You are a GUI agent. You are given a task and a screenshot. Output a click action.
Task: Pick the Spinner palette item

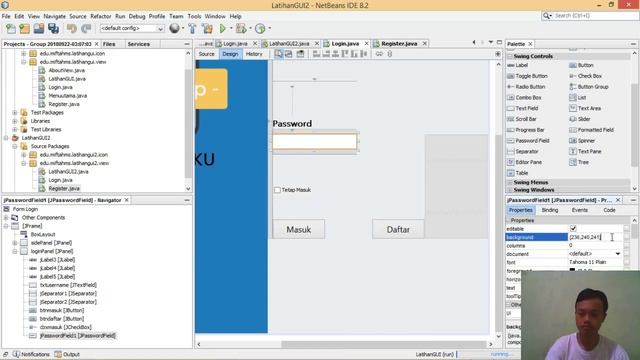[582, 140]
